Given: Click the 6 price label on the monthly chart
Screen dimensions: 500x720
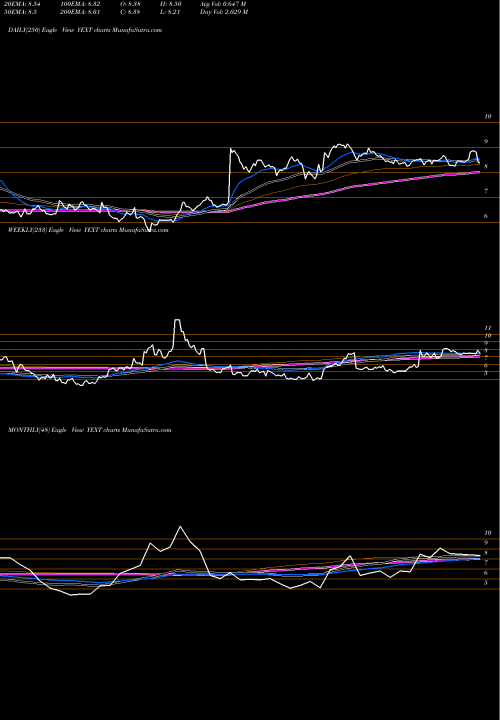Looking at the screenshot, I should [x=486, y=573].
